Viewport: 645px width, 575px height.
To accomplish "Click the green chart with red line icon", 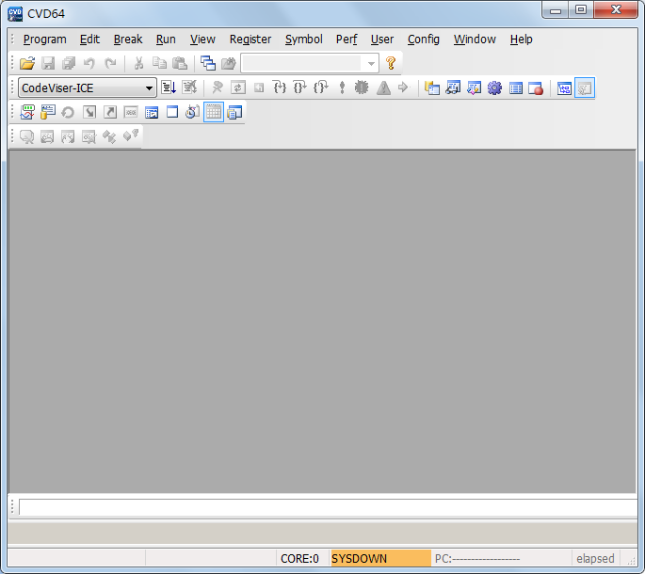I will 27,112.
